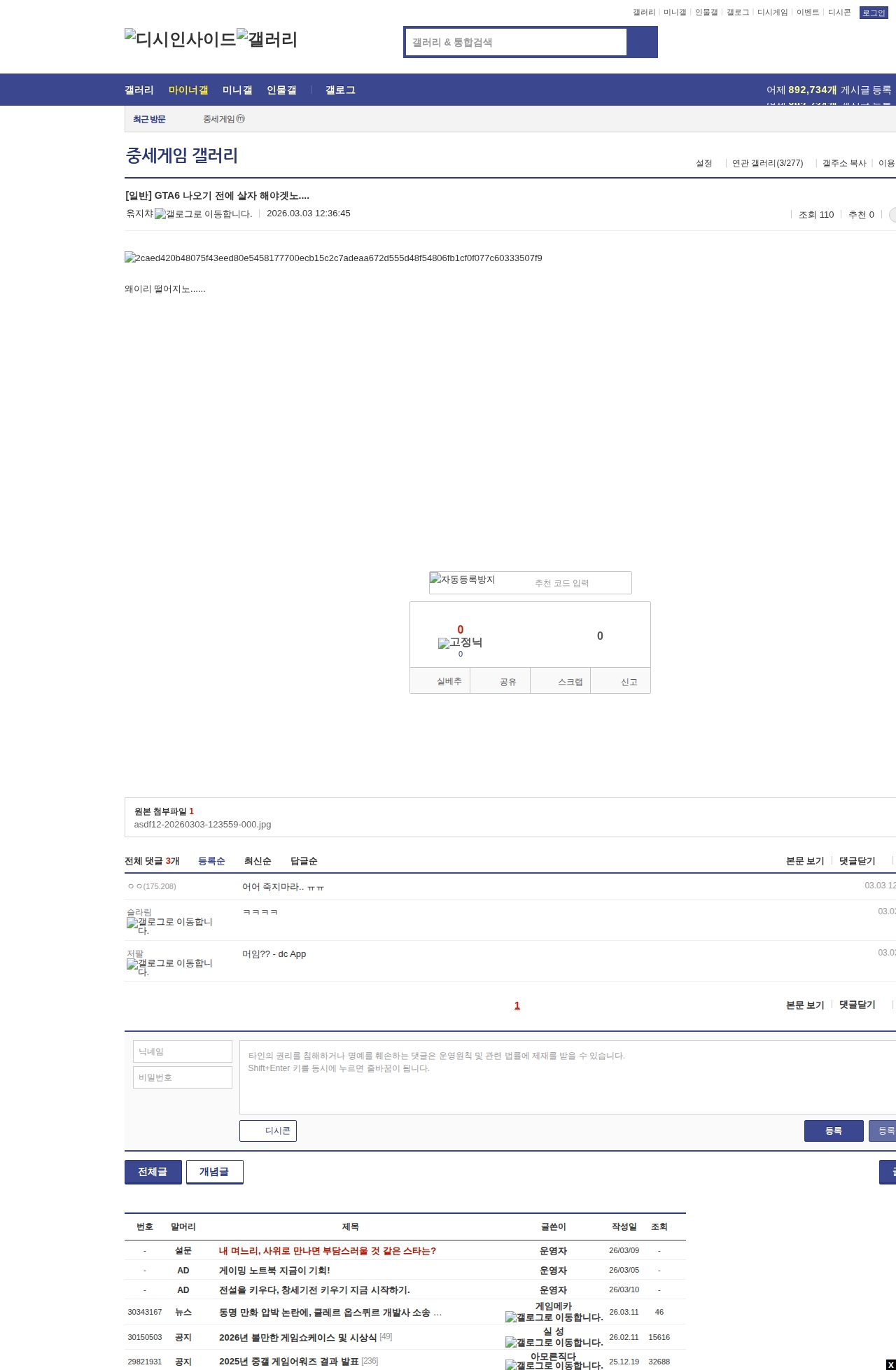Open 유지챠's 갤로그 icon in the post header

point(203,214)
